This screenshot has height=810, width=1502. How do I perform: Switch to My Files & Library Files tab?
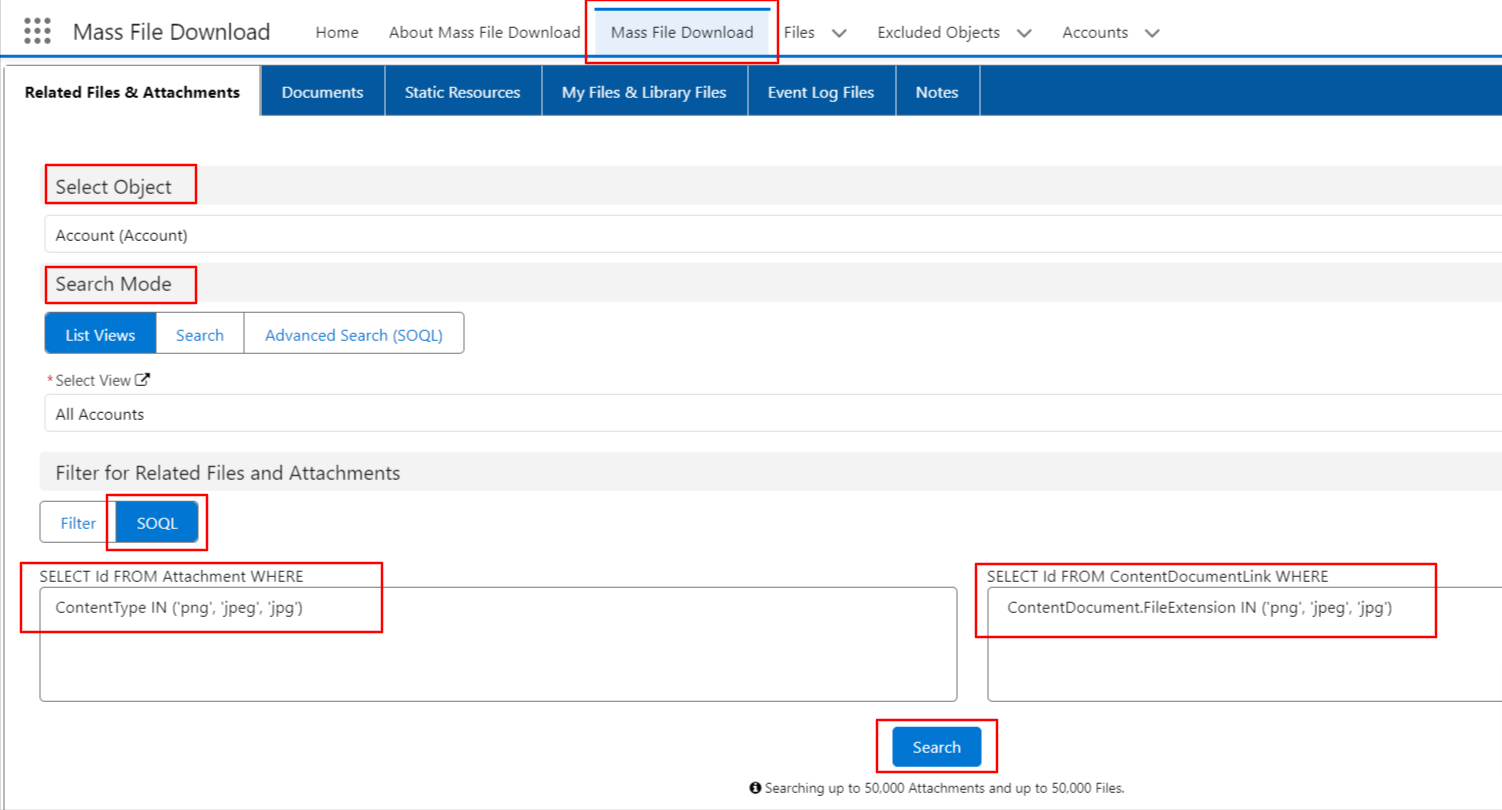point(644,92)
